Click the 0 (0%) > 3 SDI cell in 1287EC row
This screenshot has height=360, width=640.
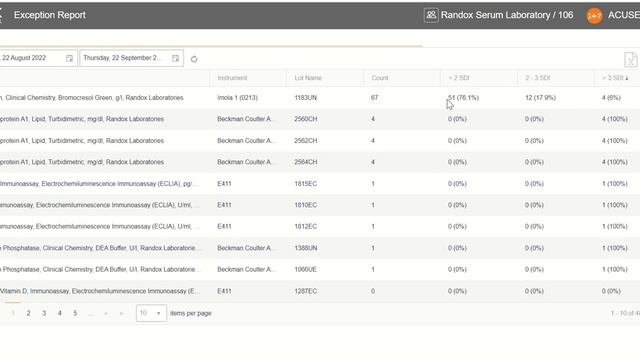pyautogui.click(x=611, y=291)
